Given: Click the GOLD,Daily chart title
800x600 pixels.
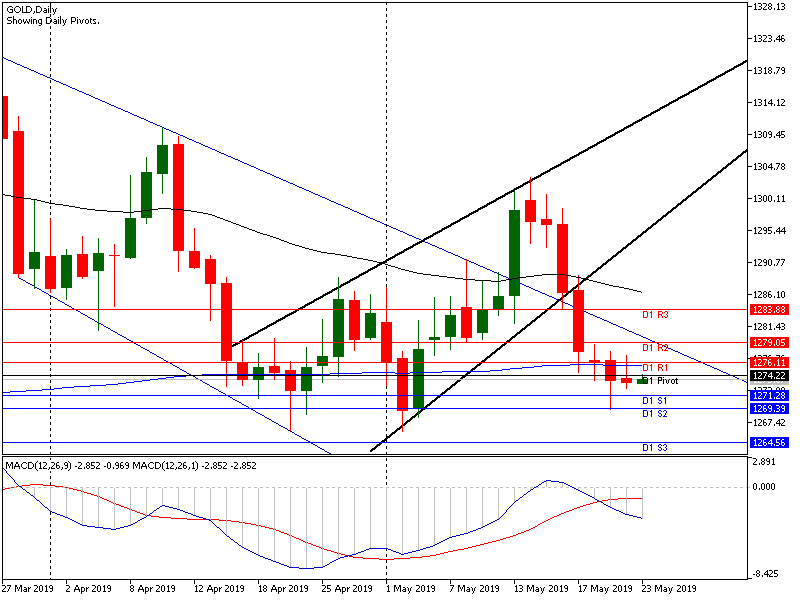Looking at the screenshot, I should (31, 9).
